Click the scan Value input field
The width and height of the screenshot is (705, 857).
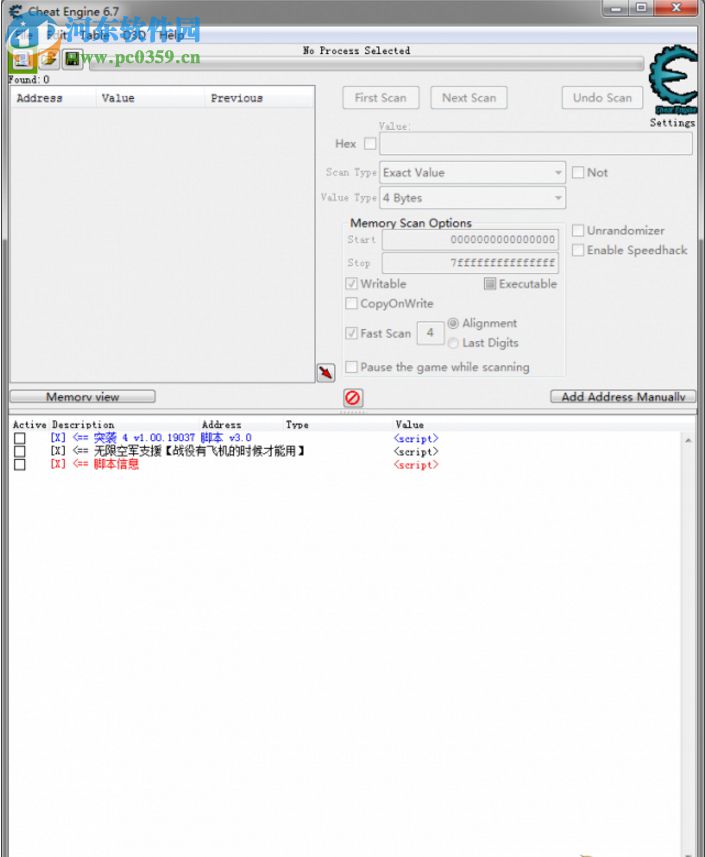[x=536, y=144]
